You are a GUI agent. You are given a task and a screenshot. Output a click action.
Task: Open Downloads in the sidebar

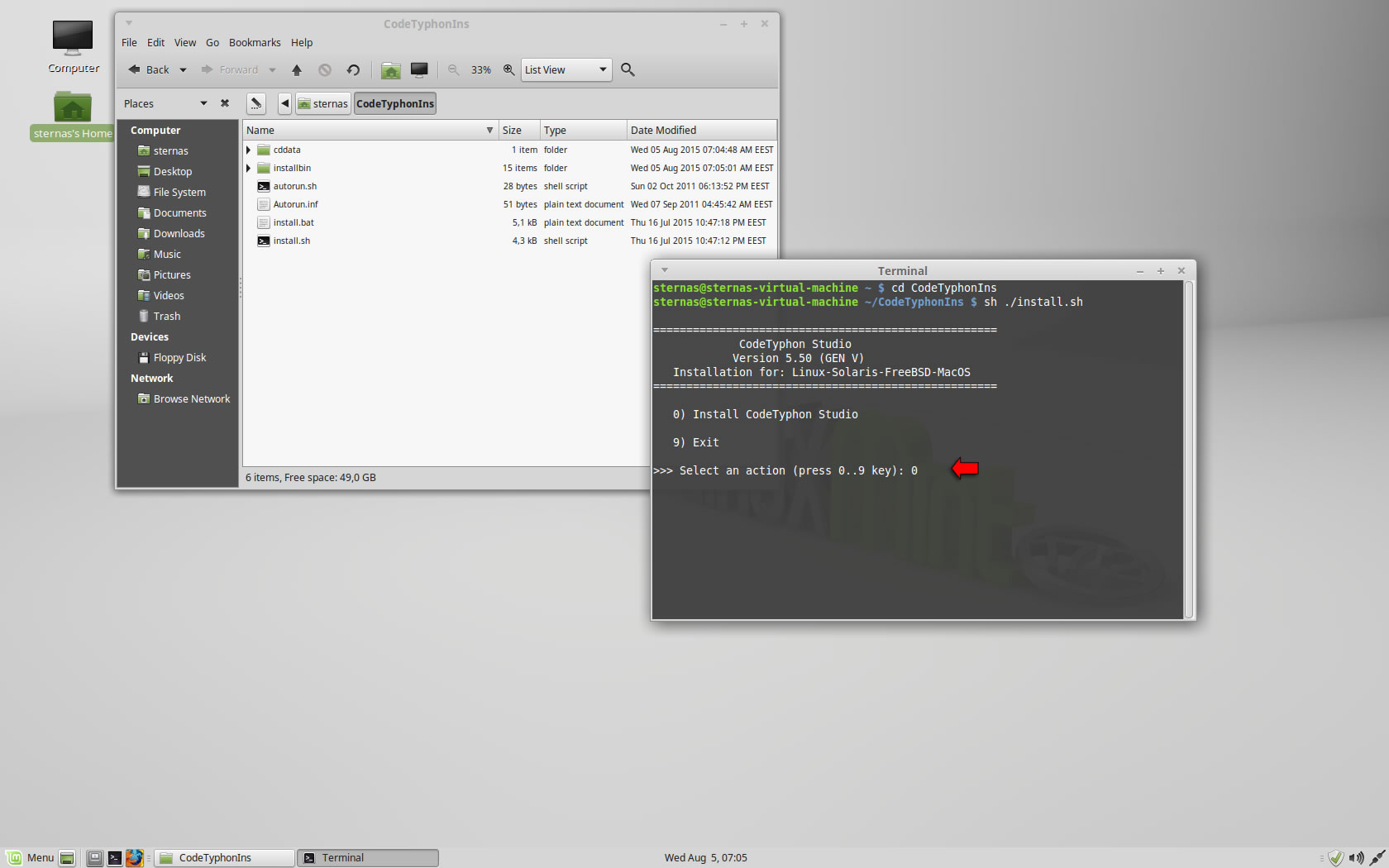179,233
